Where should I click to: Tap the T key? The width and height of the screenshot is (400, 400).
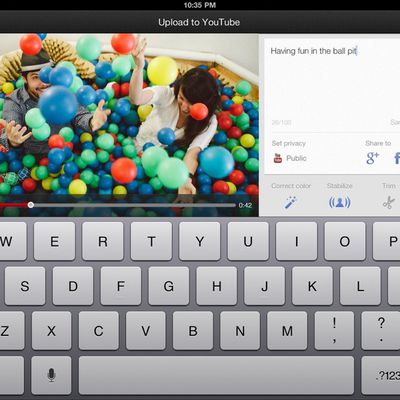[151, 241]
